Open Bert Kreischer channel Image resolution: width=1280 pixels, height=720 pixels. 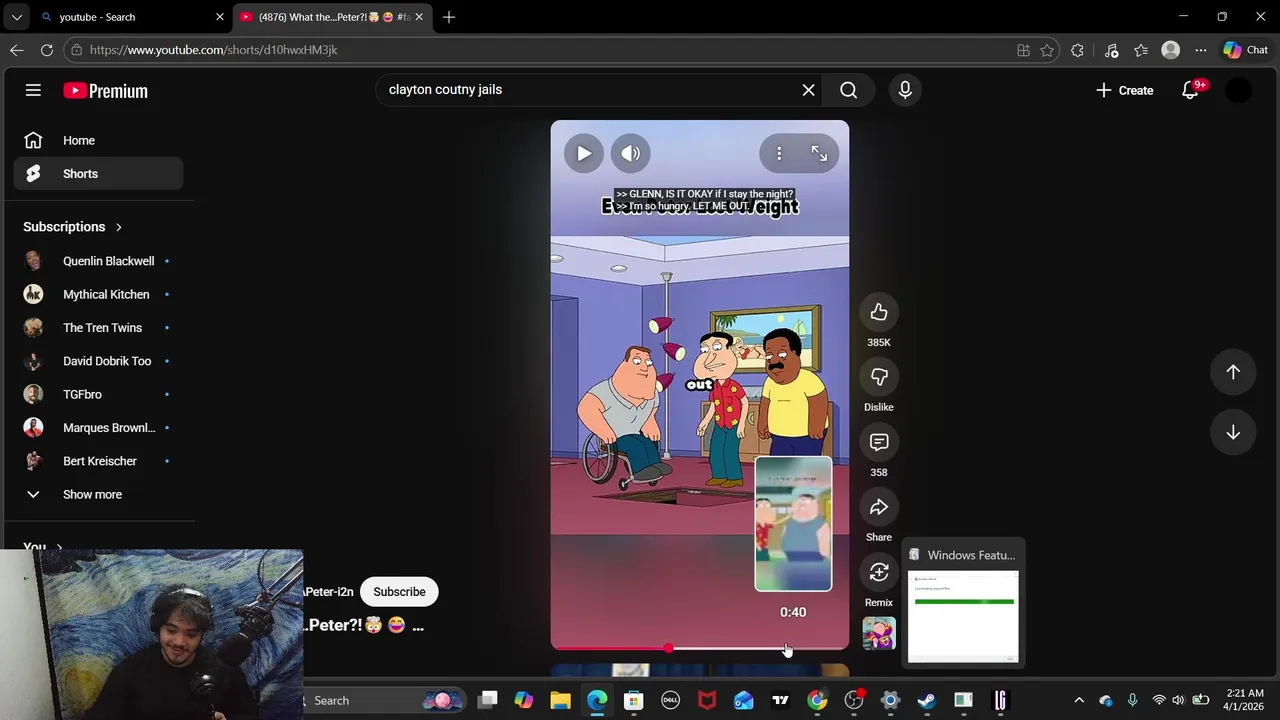point(98,461)
